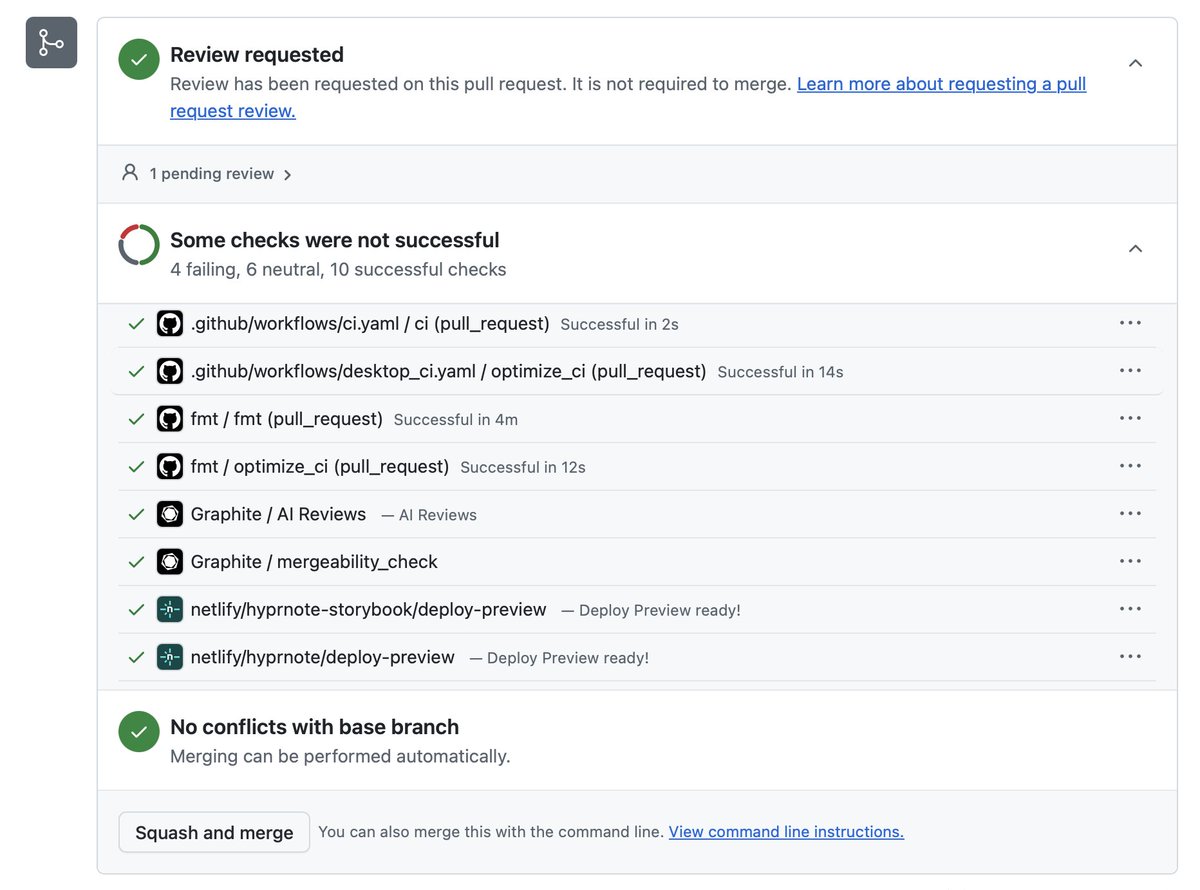Click the GitHub logo on fmt / optimize_ci check
The width and height of the screenshot is (1200, 890).
(x=170, y=467)
